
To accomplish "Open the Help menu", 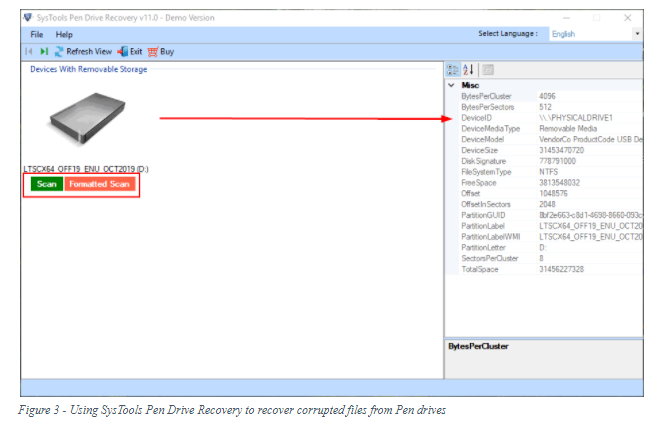I will click(x=64, y=35).
